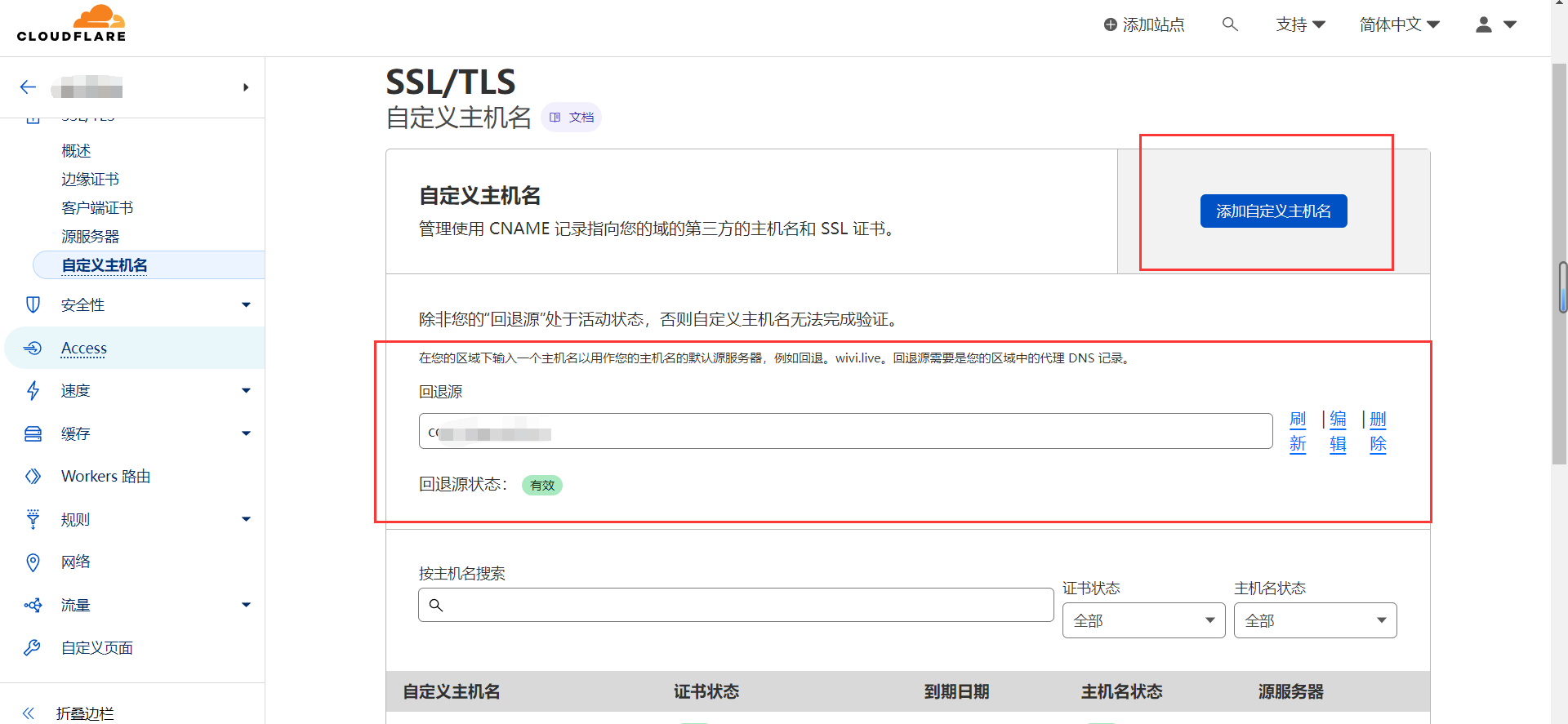Click the 证书状态 column header
The width and height of the screenshot is (1568, 724).
[x=706, y=692]
